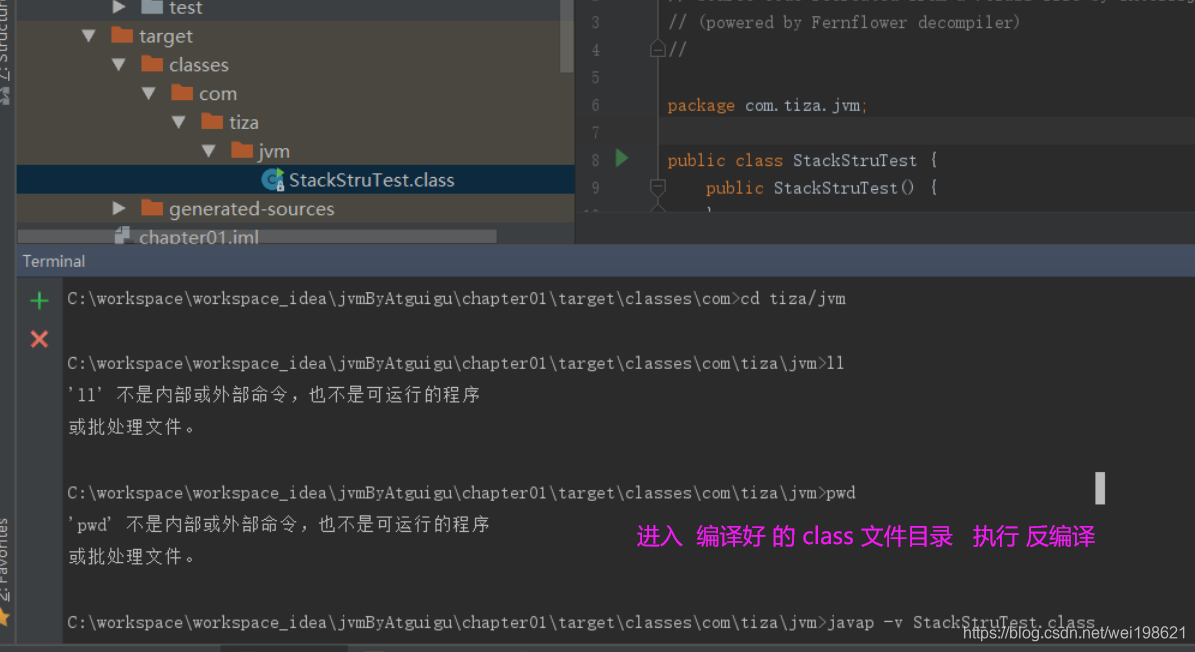Click the terminal vertical scrollbar thumb
Screen dimensions: 1195x652
pos(1100,488)
